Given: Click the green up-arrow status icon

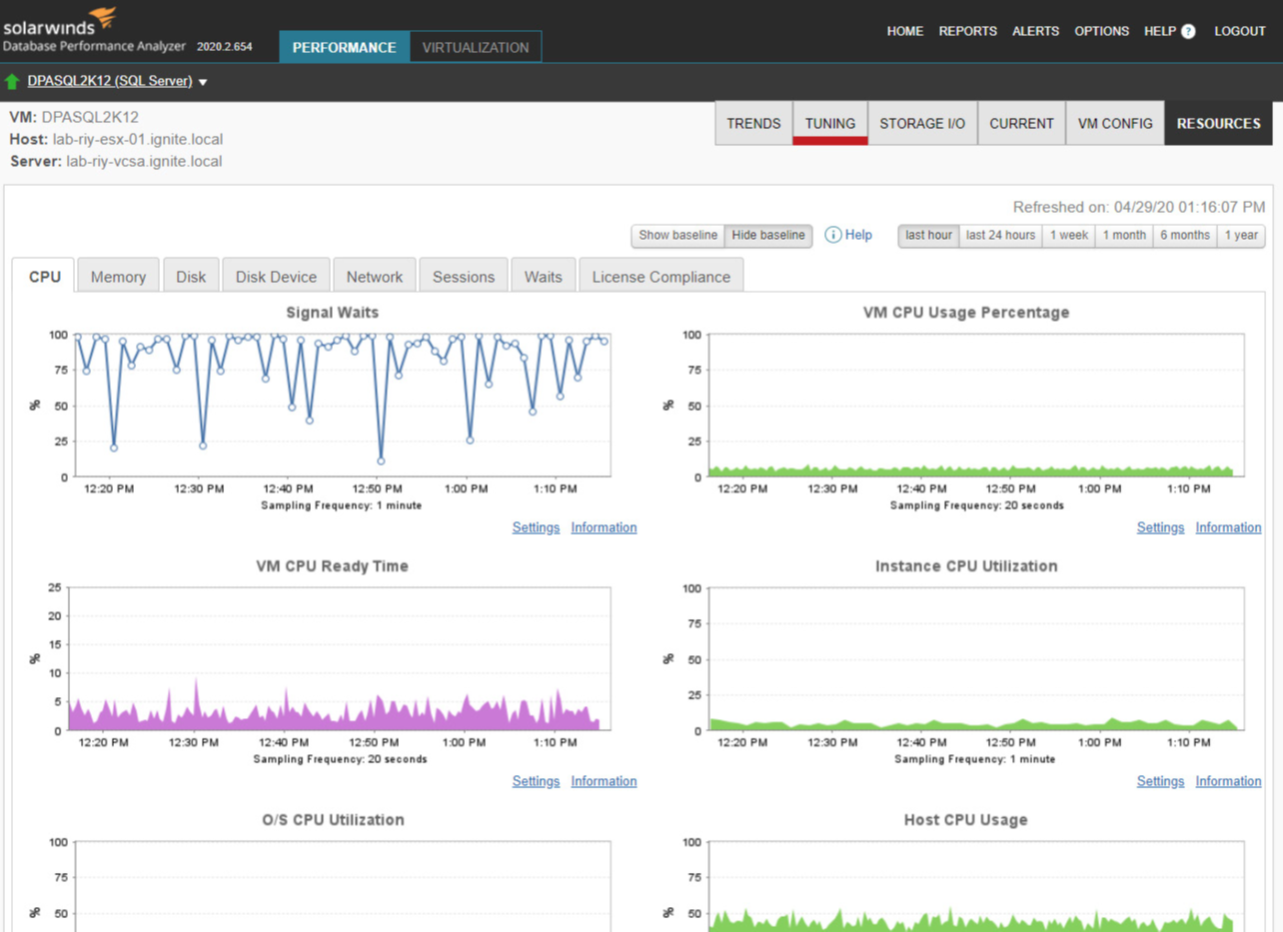Looking at the screenshot, I should (x=12, y=81).
